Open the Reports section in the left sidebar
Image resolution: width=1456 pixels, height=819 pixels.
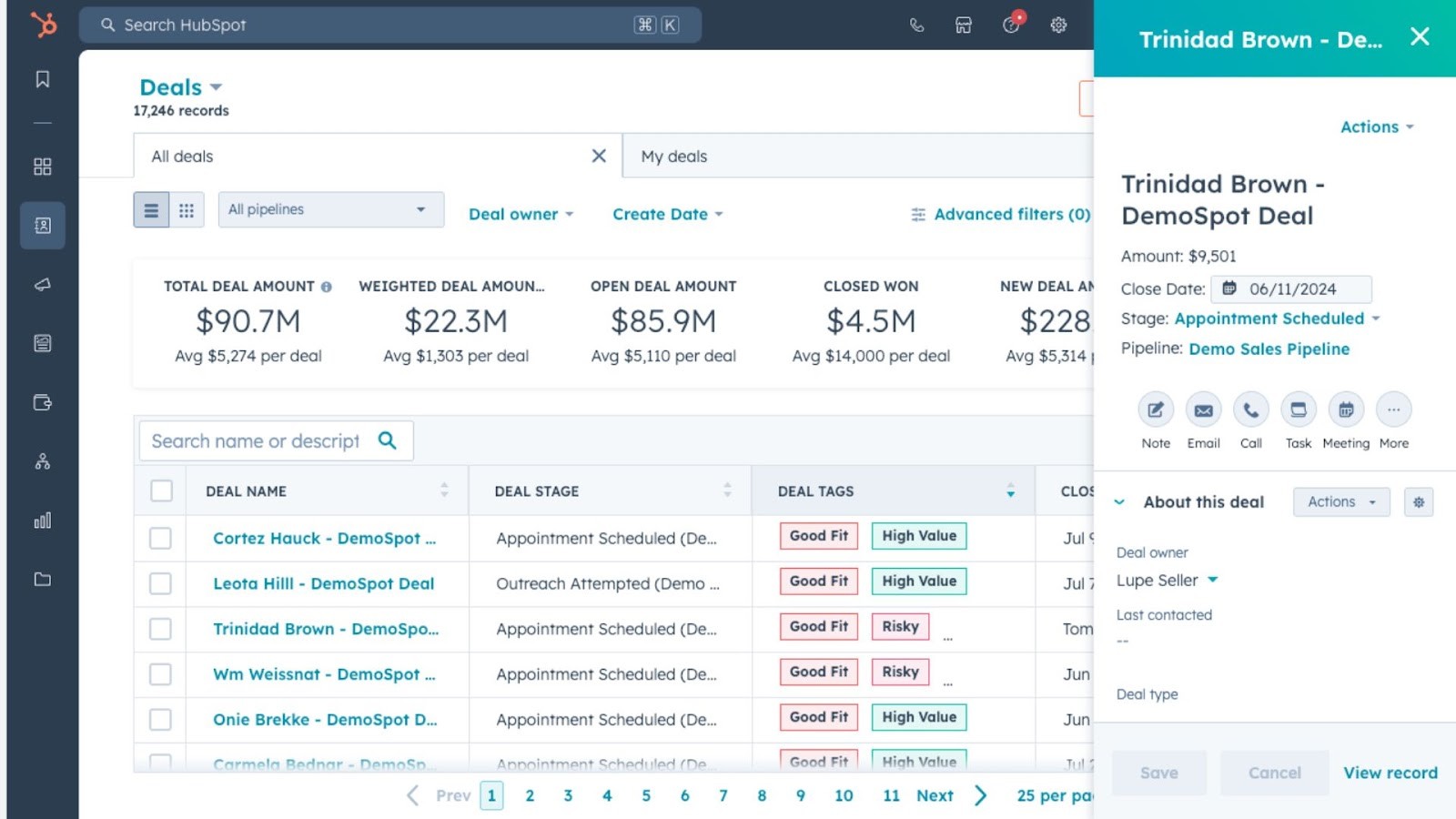41,520
